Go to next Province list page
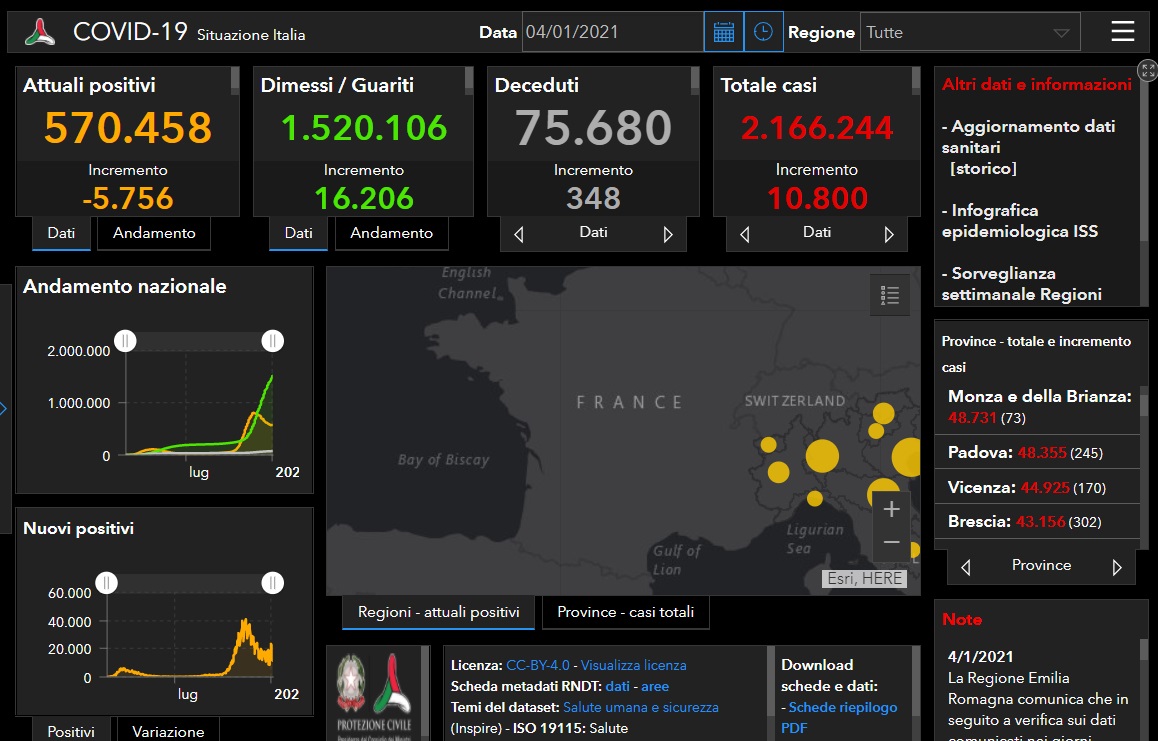This screenshot has width=1158, height=741. click(x=1117, y=567)
